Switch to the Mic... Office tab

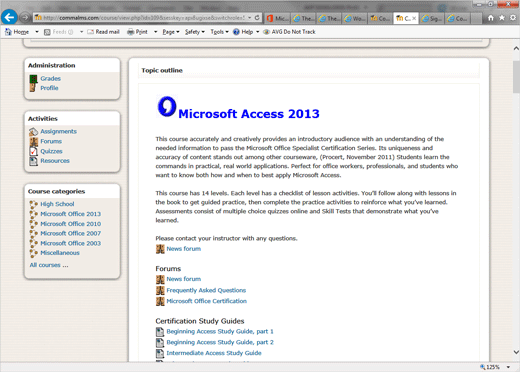277,19
